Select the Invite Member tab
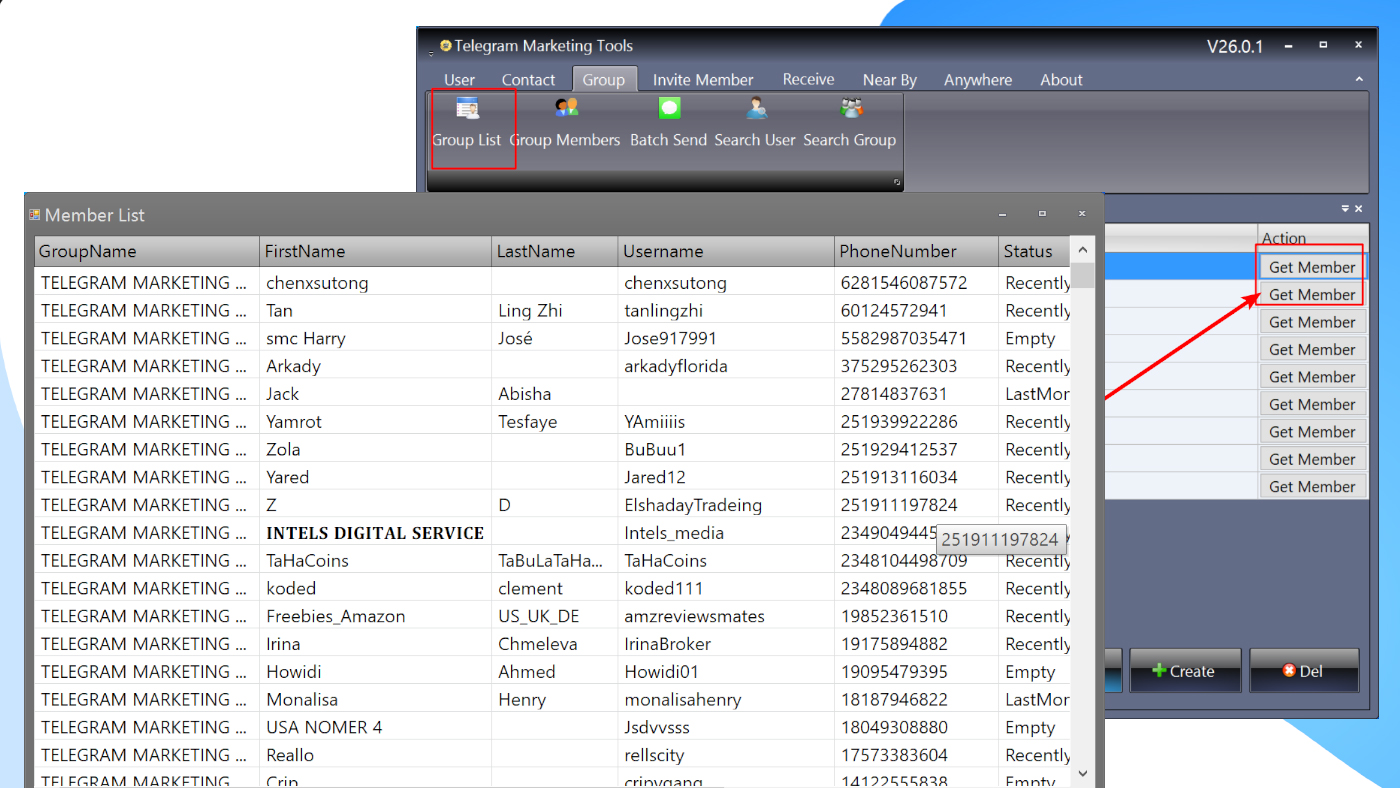 [703, 79]
